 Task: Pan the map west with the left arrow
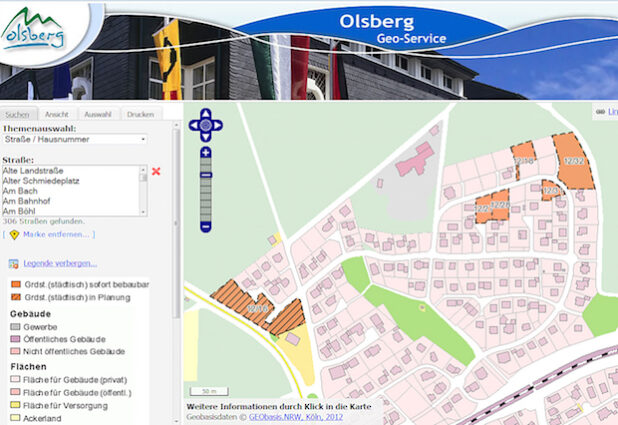194,125
